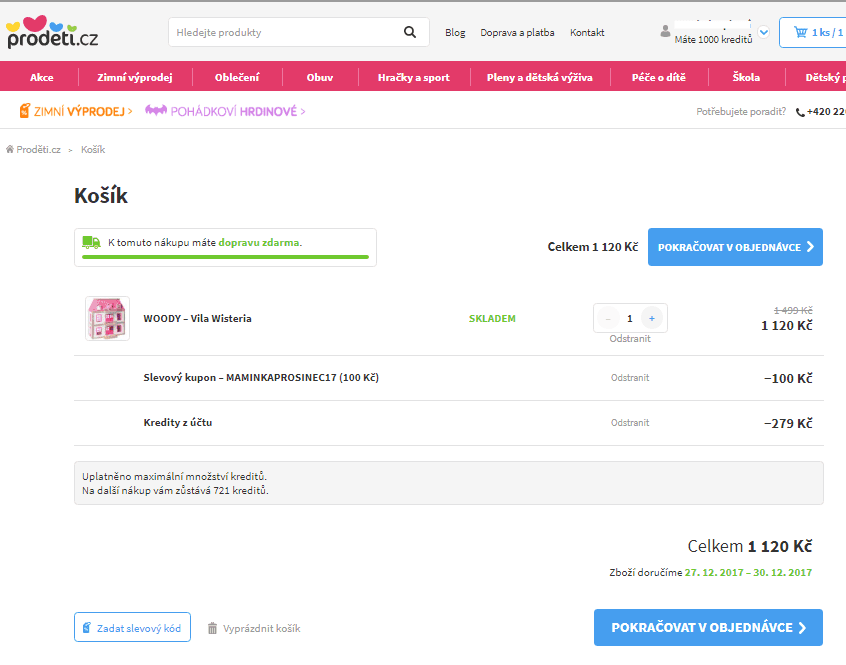Remove the WOODY Vila Wisteria item
This screenshot has height=665, width=846.
point(630,339)
